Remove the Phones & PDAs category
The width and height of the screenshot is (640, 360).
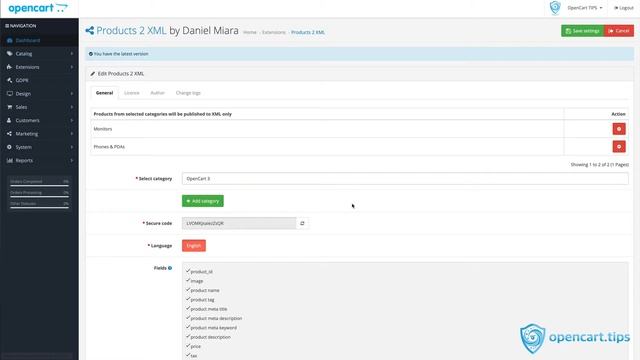(x=619, y=147)
